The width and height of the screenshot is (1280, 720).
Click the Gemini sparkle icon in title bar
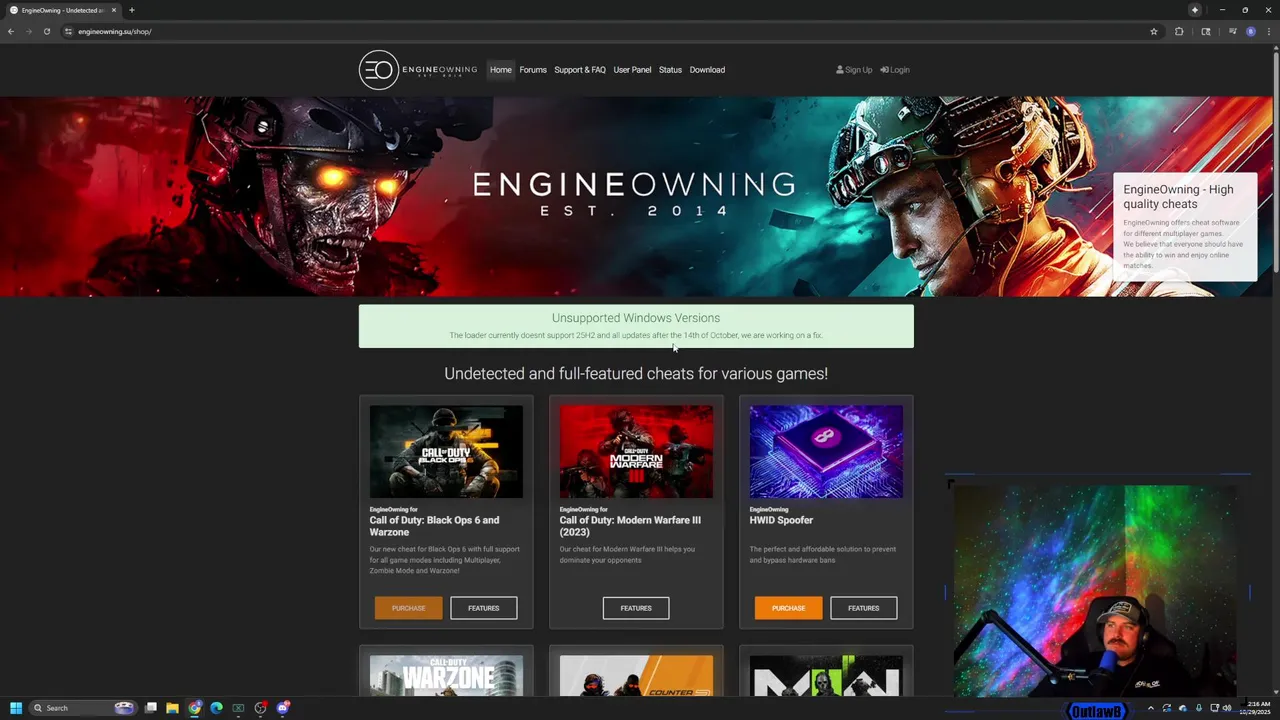[x=1194, y=10]
